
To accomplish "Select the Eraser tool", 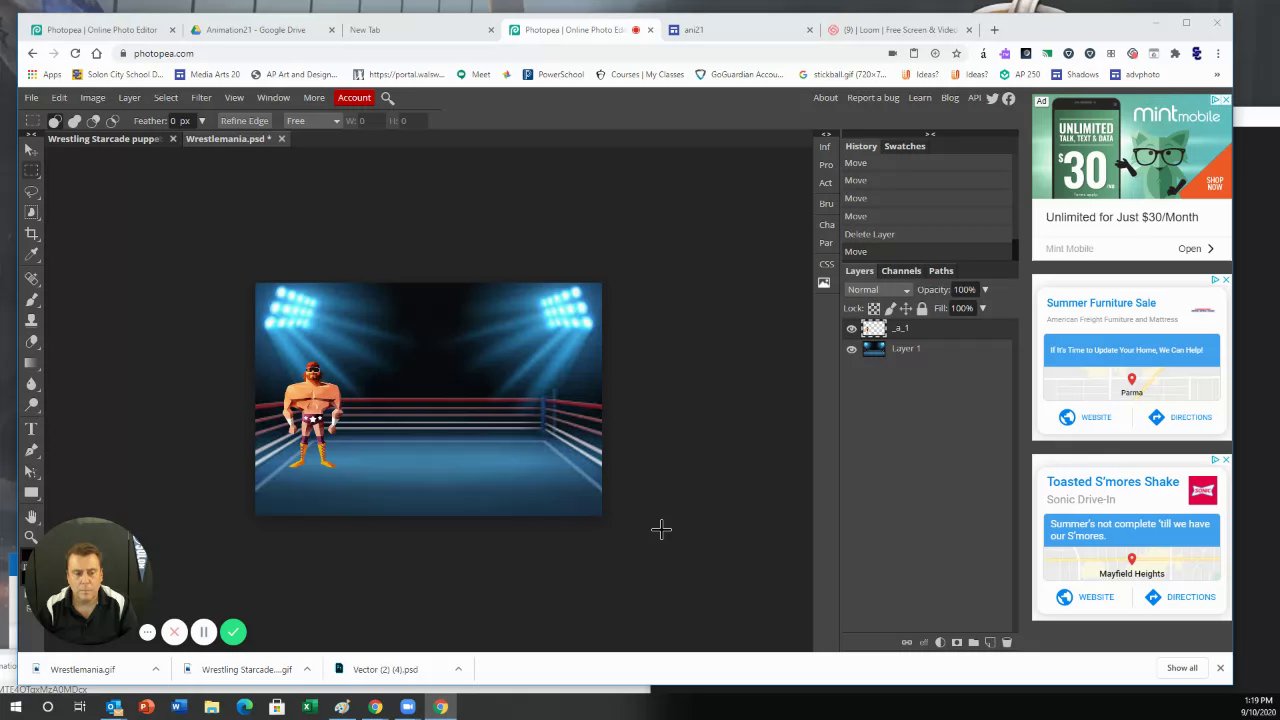I will [31, 342].
